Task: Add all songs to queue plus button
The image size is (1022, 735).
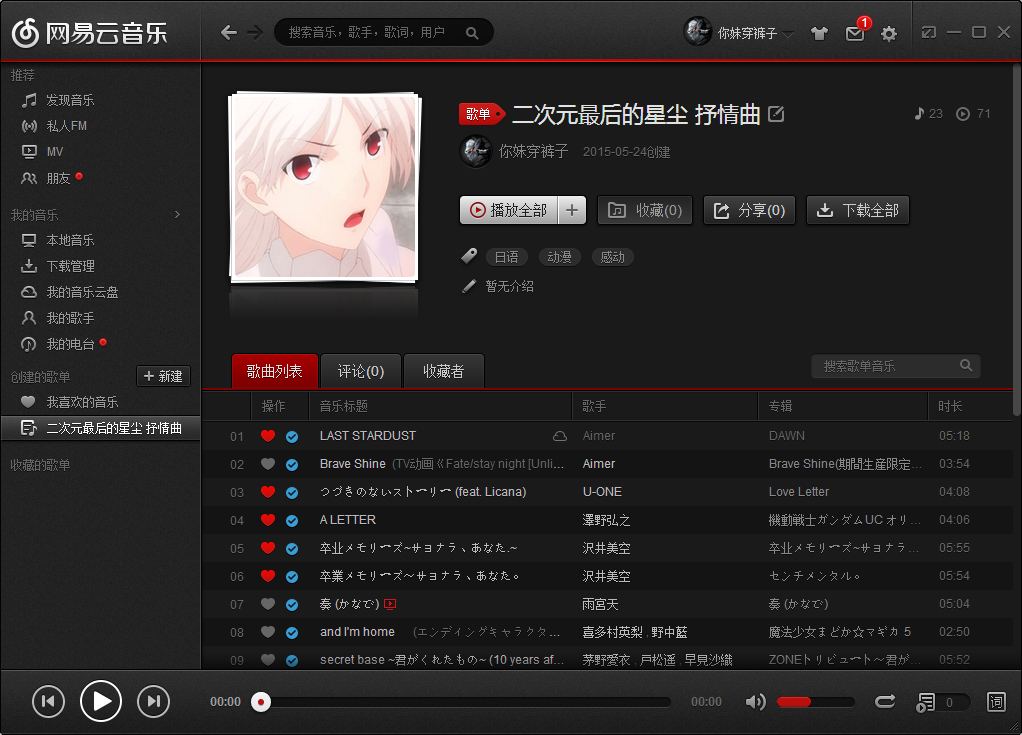Action: [572, 210]
